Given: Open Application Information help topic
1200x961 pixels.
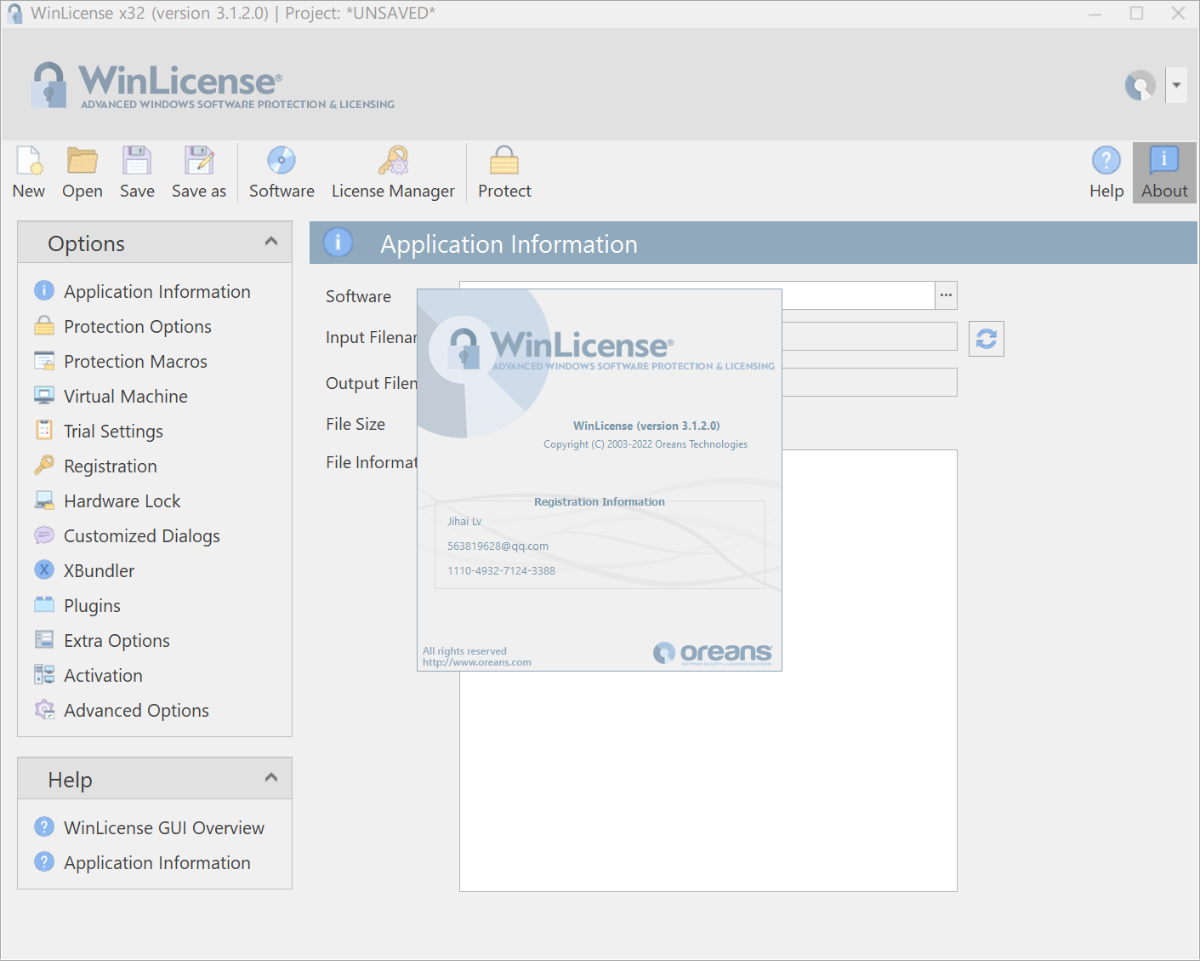Looking at the screenshot, I should [157, 864].
